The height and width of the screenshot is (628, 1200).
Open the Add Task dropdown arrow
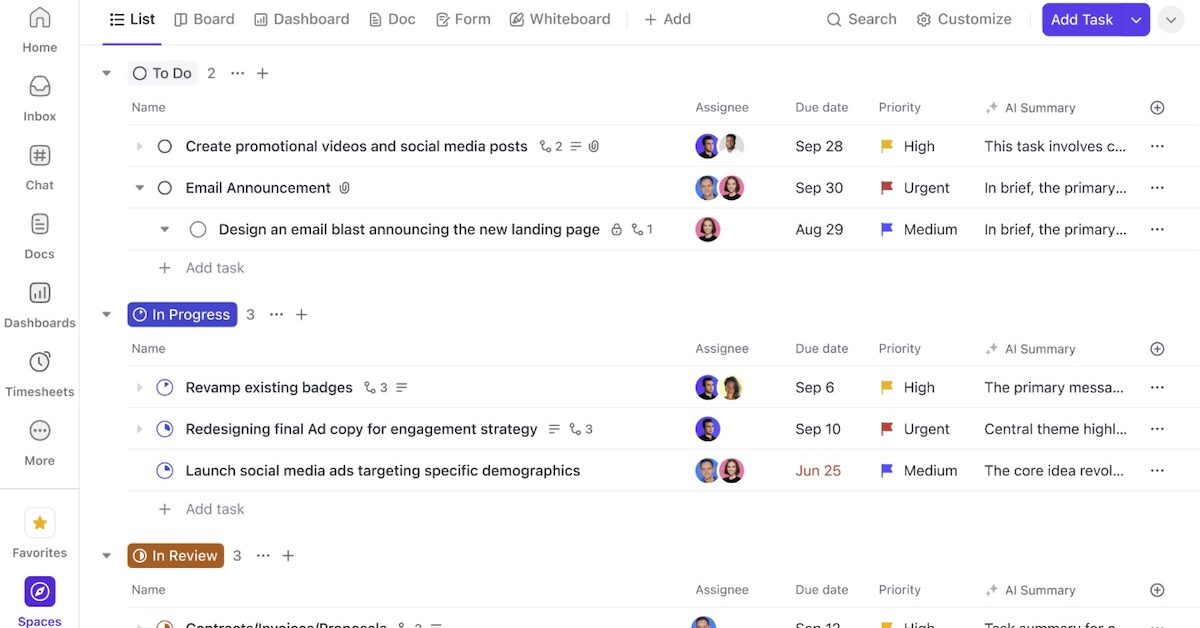pos(1136,19)
